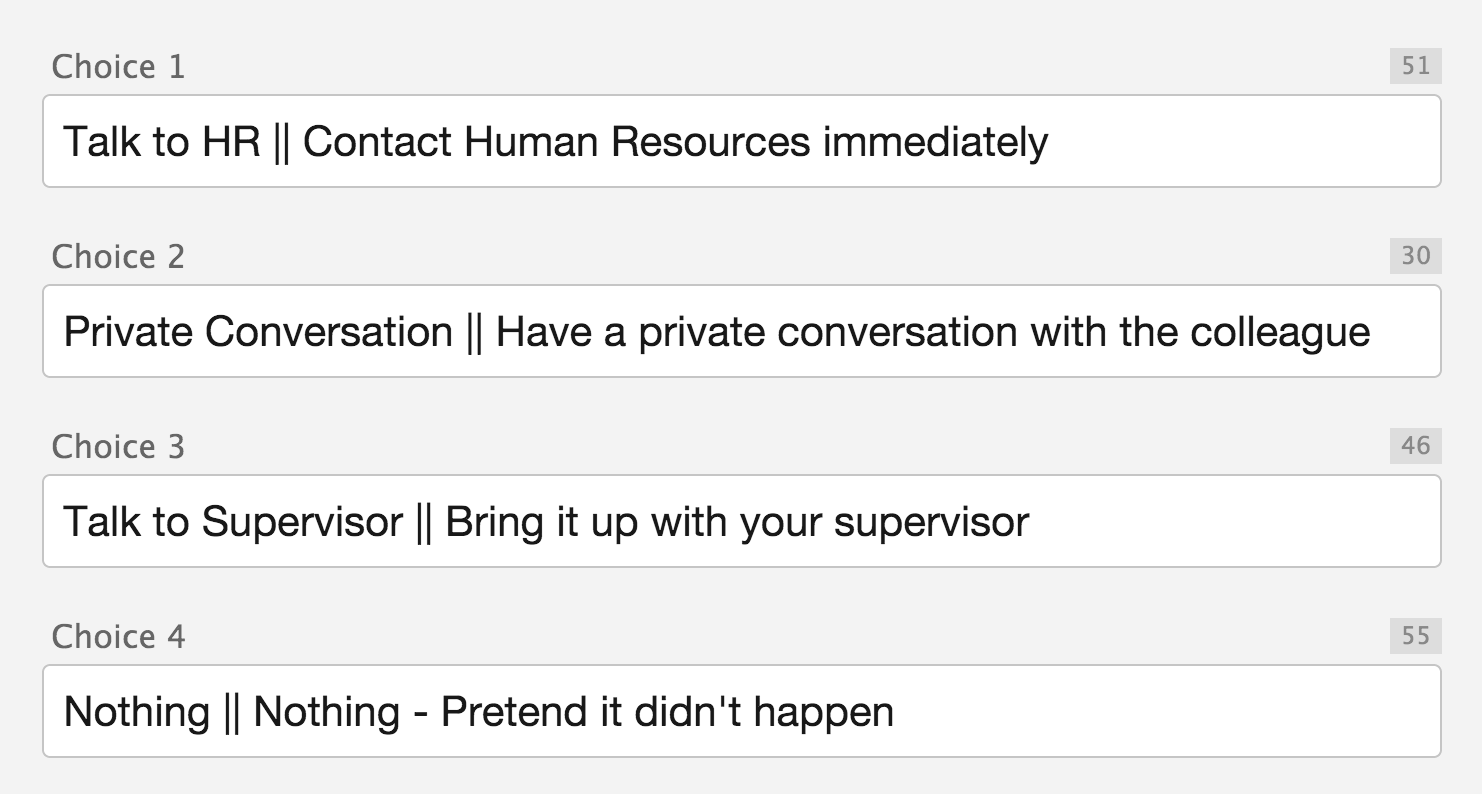Place cursor on the word "immediately"
The width and height of the screenshot is (1482, 794).
pyautogui.click(x=935, y=142)
